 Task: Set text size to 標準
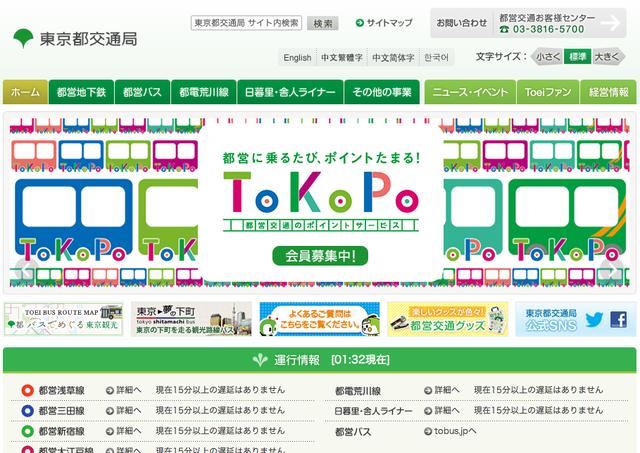pyautogui.click(x=578, y=57)
